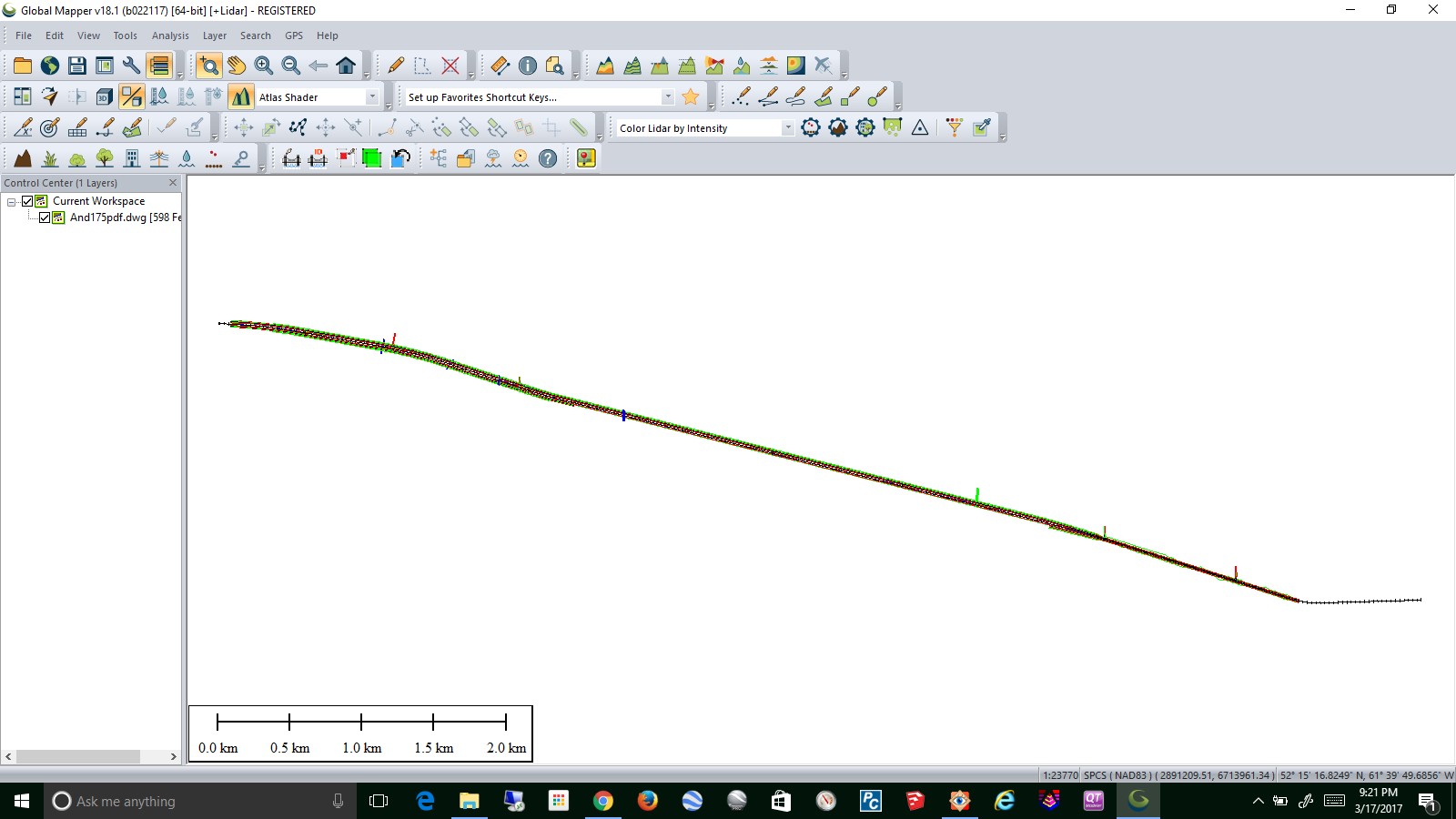1456x819 pixels.
Task: Open the Atlas Shader dropdown
Action: [372, 96]
